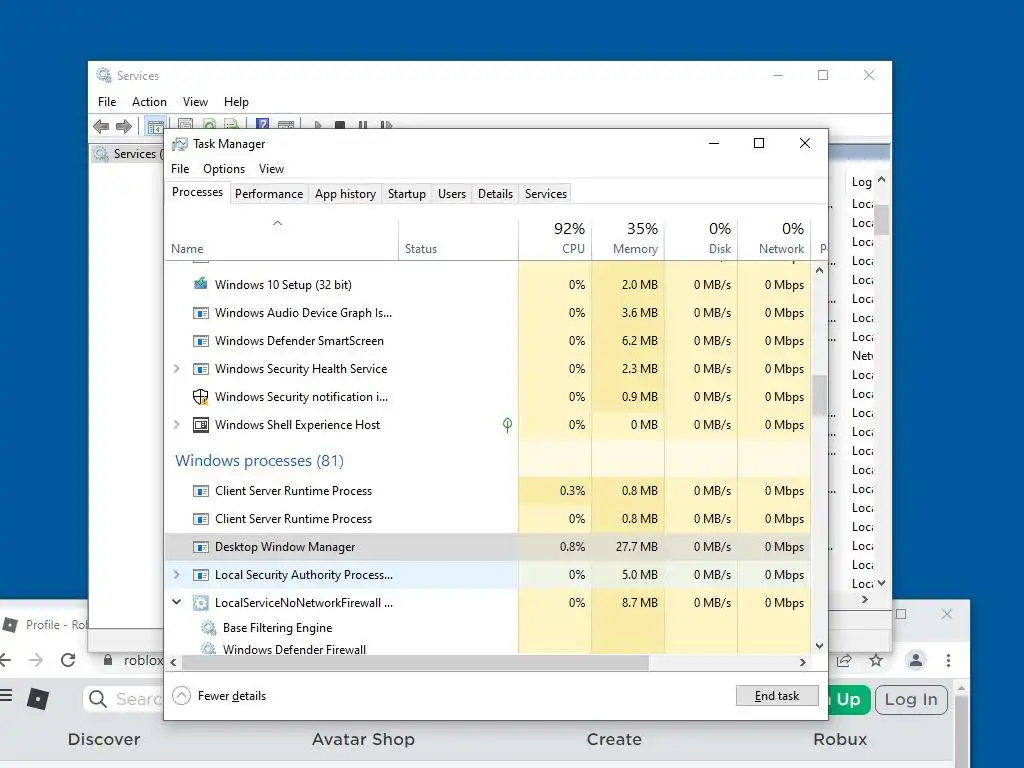Open the Roblox Avatar Shop link
The width and height of the screenshot is (1024, 768).
pos(363,739)
